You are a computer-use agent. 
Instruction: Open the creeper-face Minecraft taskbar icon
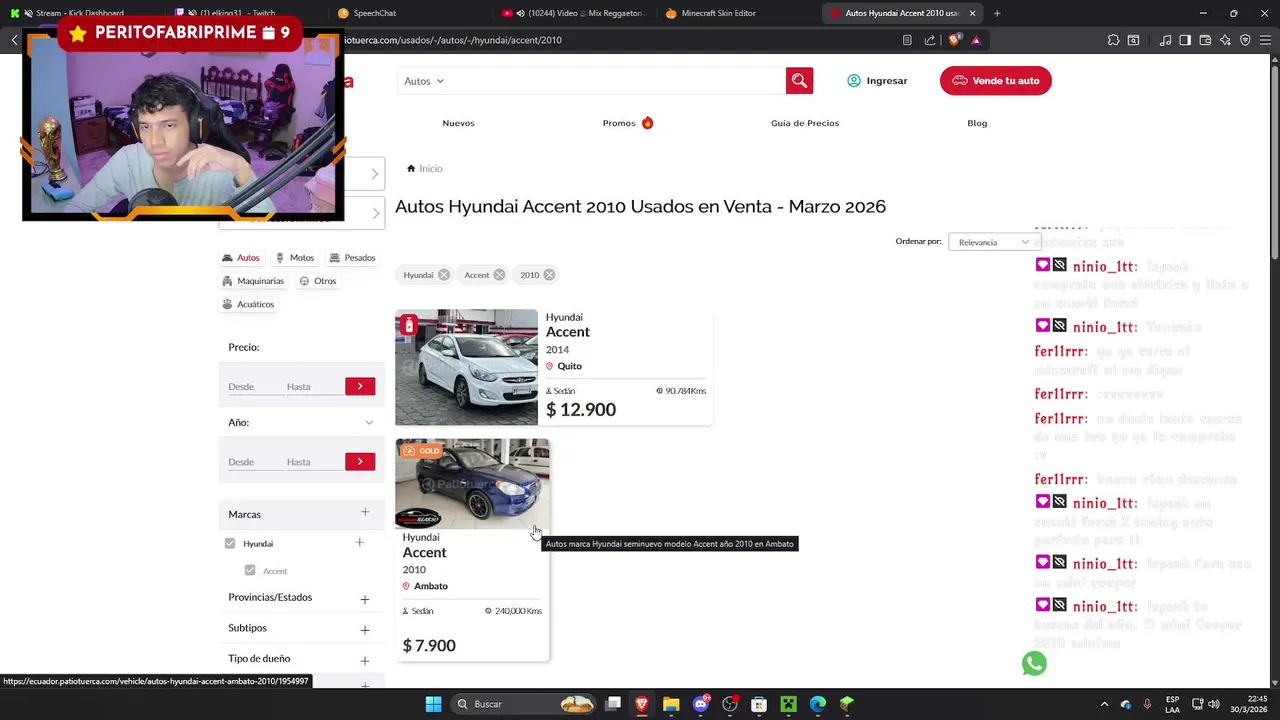[x=788, y=704]
